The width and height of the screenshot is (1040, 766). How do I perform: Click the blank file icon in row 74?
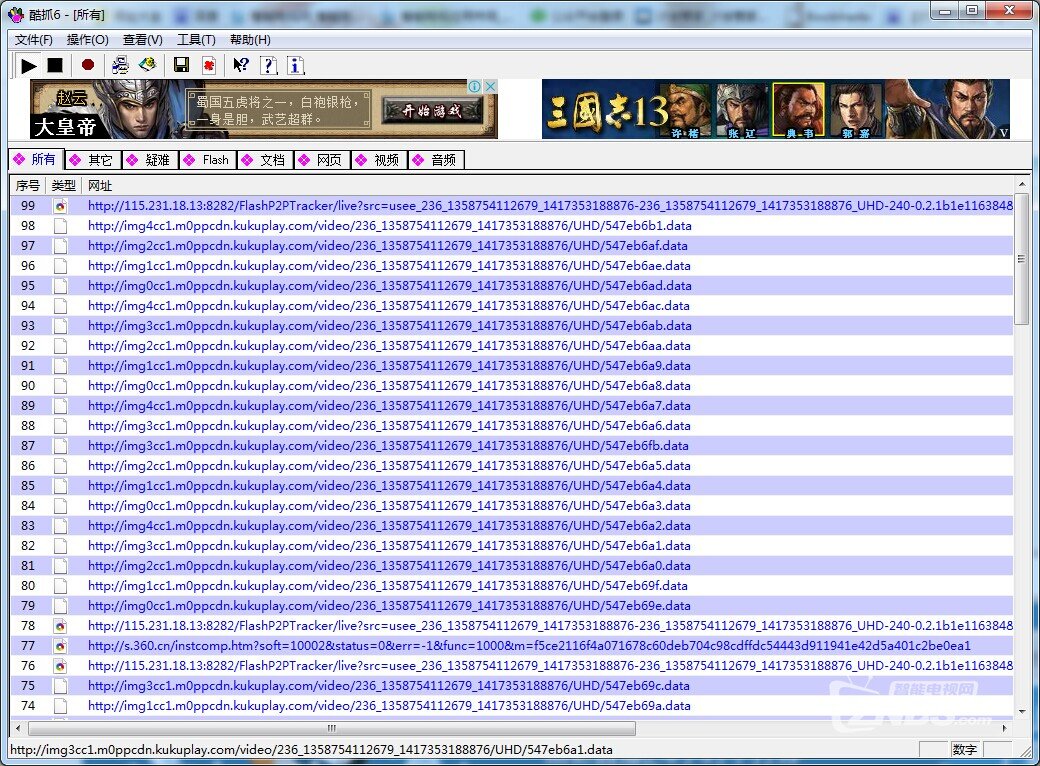coord(60,706)
